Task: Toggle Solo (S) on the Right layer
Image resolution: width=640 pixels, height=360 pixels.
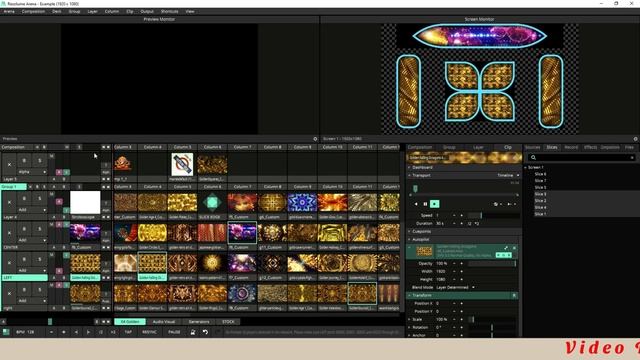Action: point(40,289)
